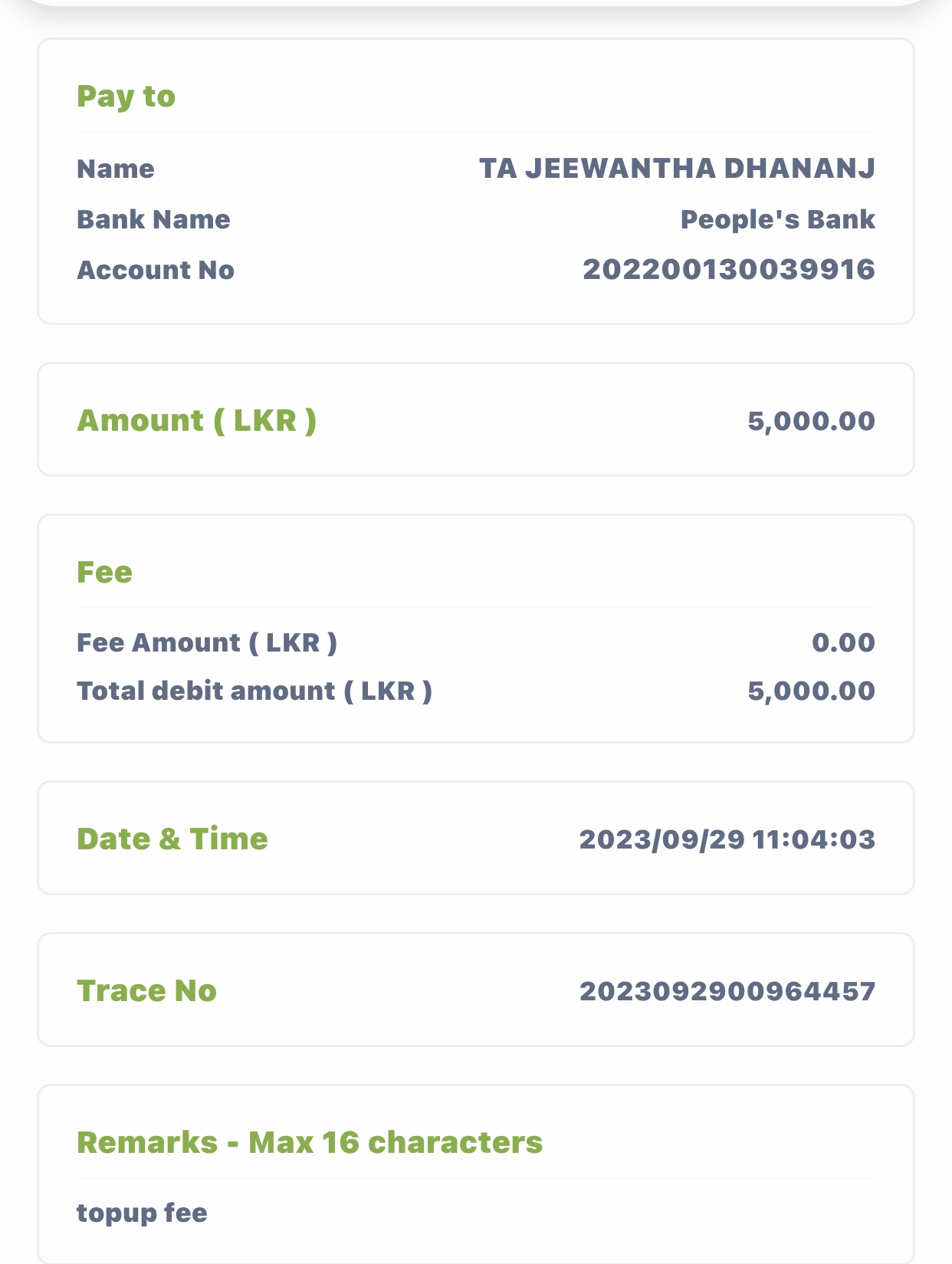Click "Total debit amount ( LKR )" label

coord(254,691)
